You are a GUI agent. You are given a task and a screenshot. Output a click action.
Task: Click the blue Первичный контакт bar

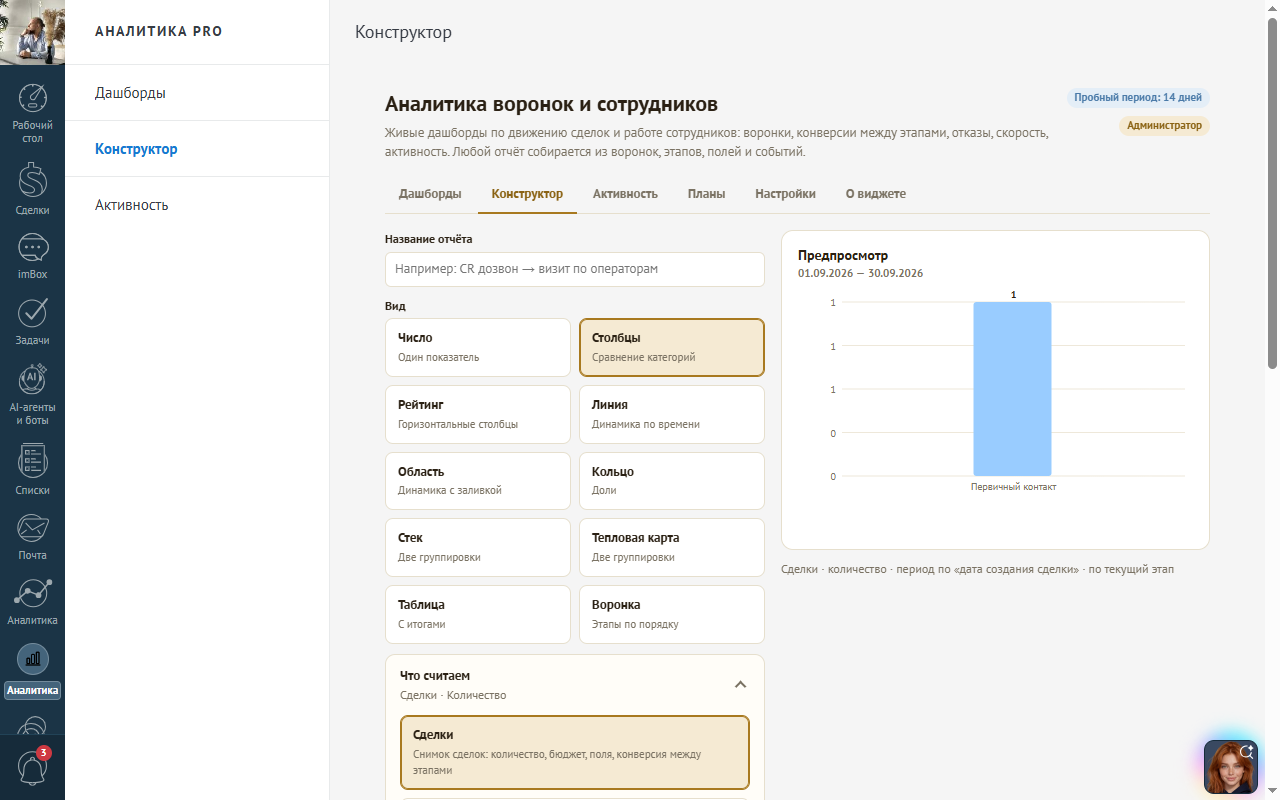click(1012, 389)
